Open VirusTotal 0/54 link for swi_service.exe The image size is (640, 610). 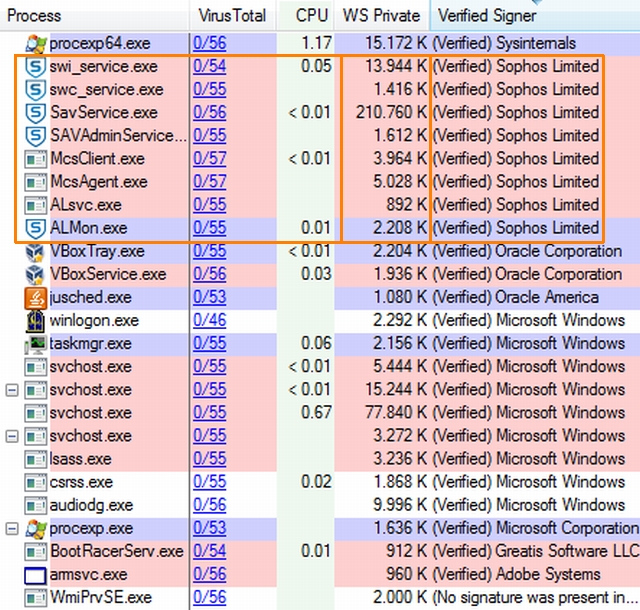(x=210, y=67)
